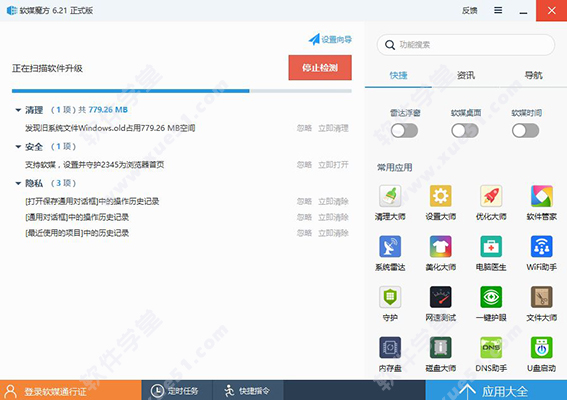567x400 pixels.
Task: Click 立即清除 for 打开保存通用对话框 history
Action: point(333,201)
